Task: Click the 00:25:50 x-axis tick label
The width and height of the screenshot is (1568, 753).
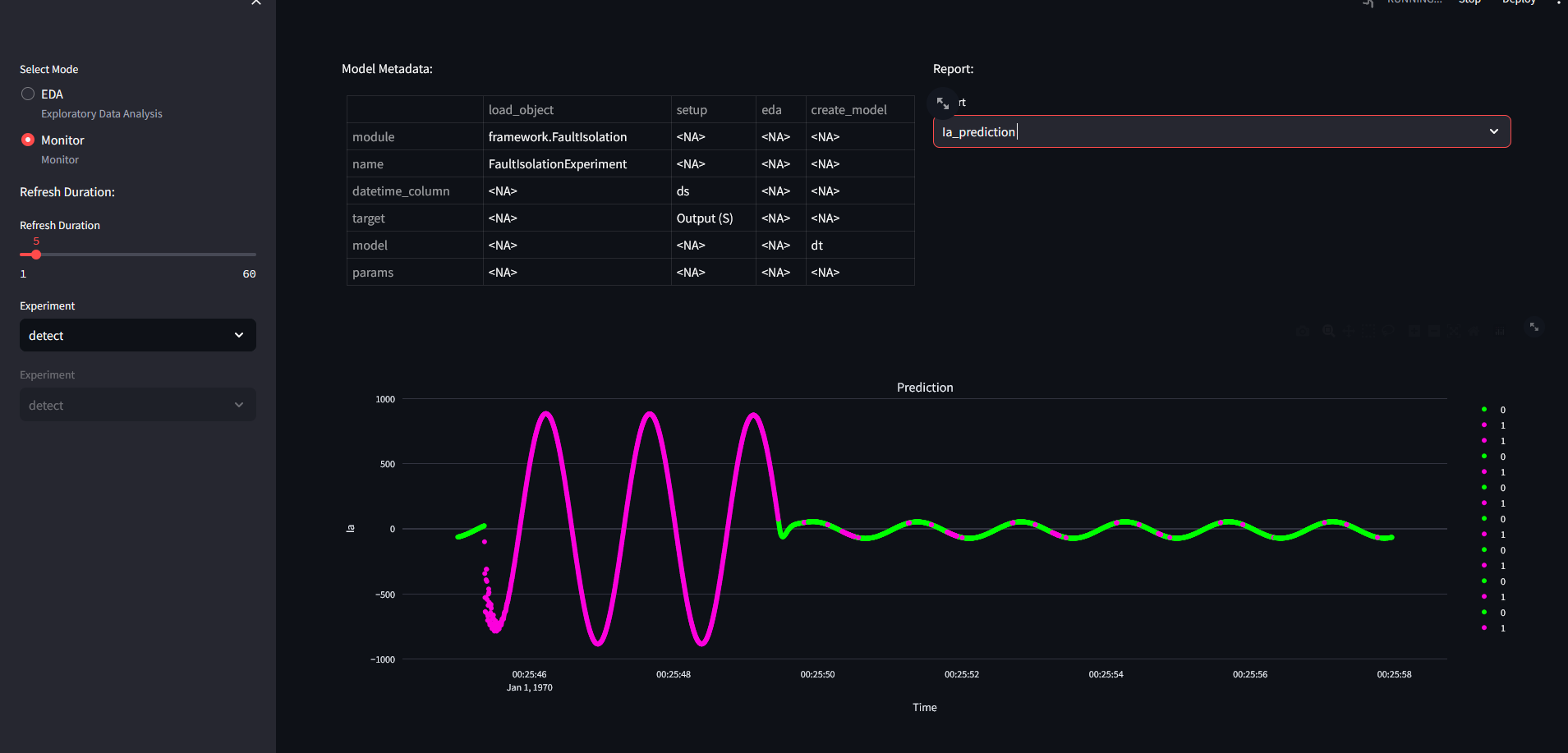Action: [817, 674]
